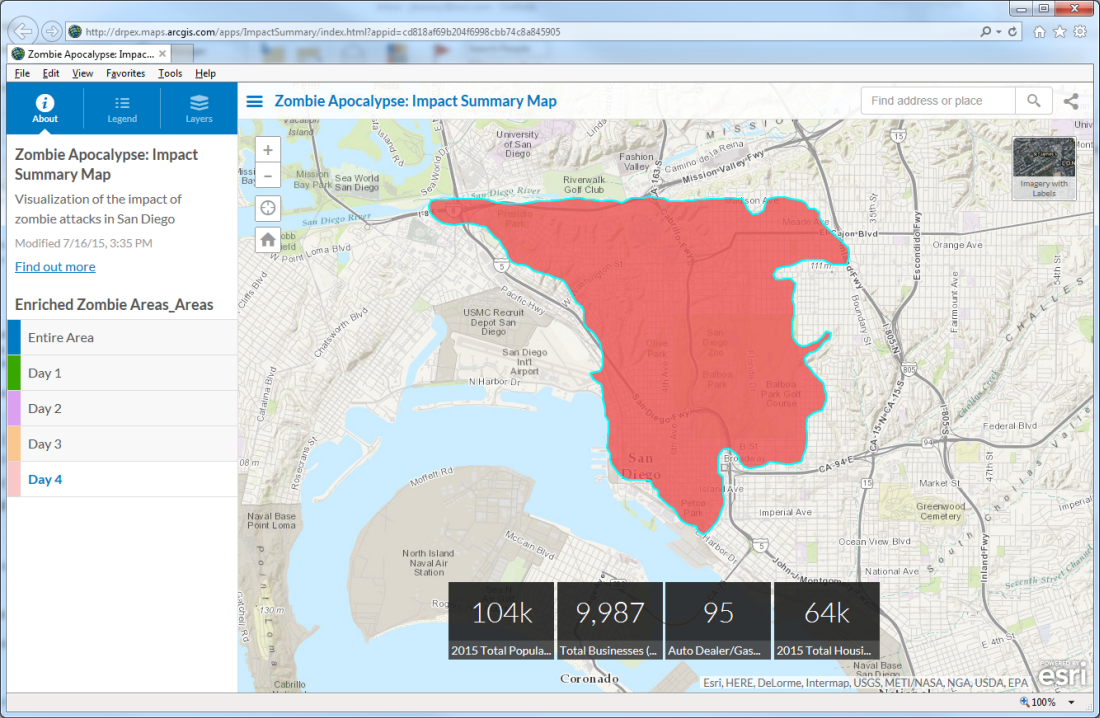1100x718 pixels.
Task: Toggle the hamburger menu icon
Action: (x=255, y=101)
